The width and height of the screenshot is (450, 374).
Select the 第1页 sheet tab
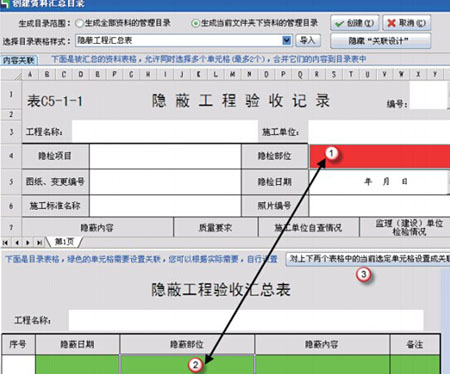(64, 242)
